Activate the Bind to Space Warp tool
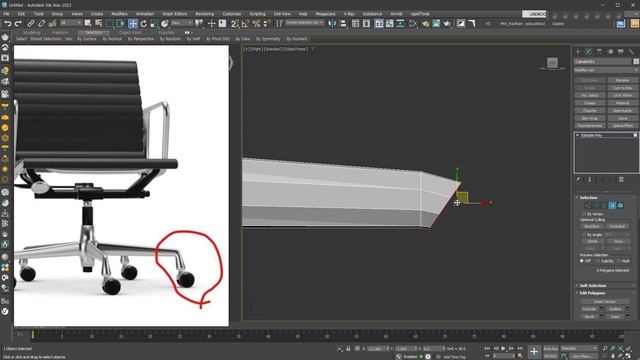Viewport: 640px width, 360px height. pos(52,24)
